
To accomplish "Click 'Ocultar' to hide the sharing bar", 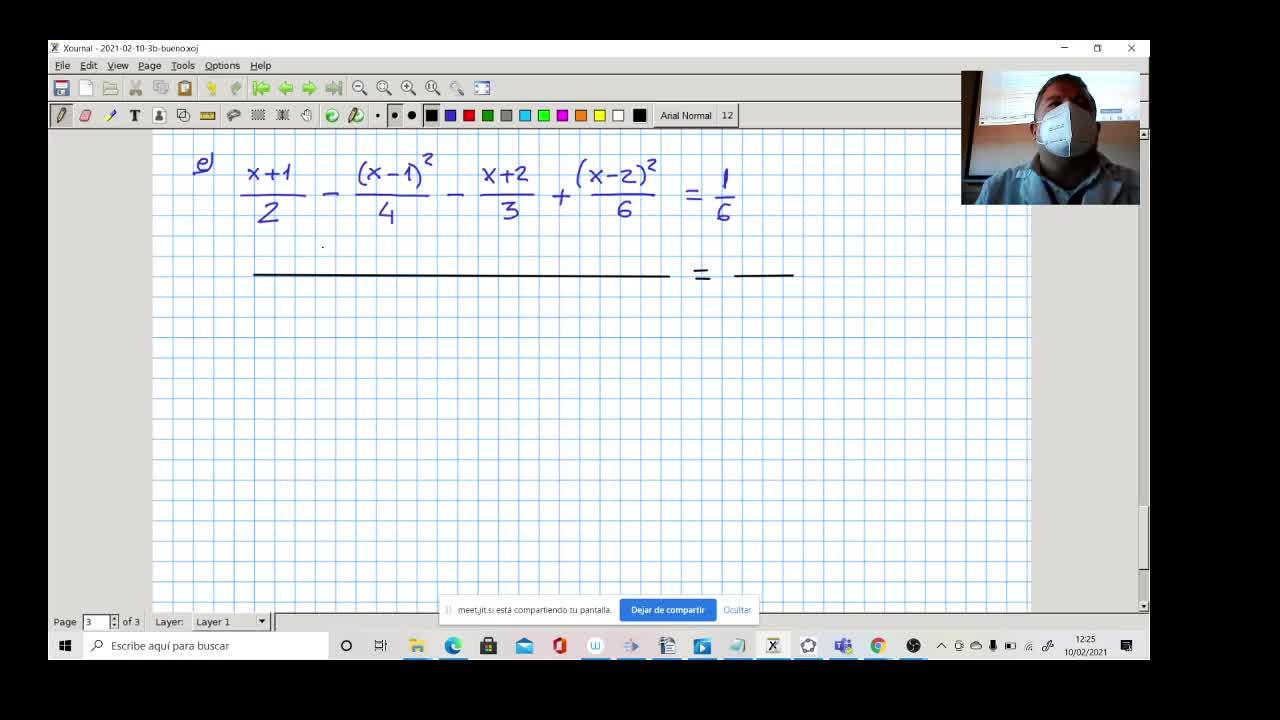I will [737, 610].
